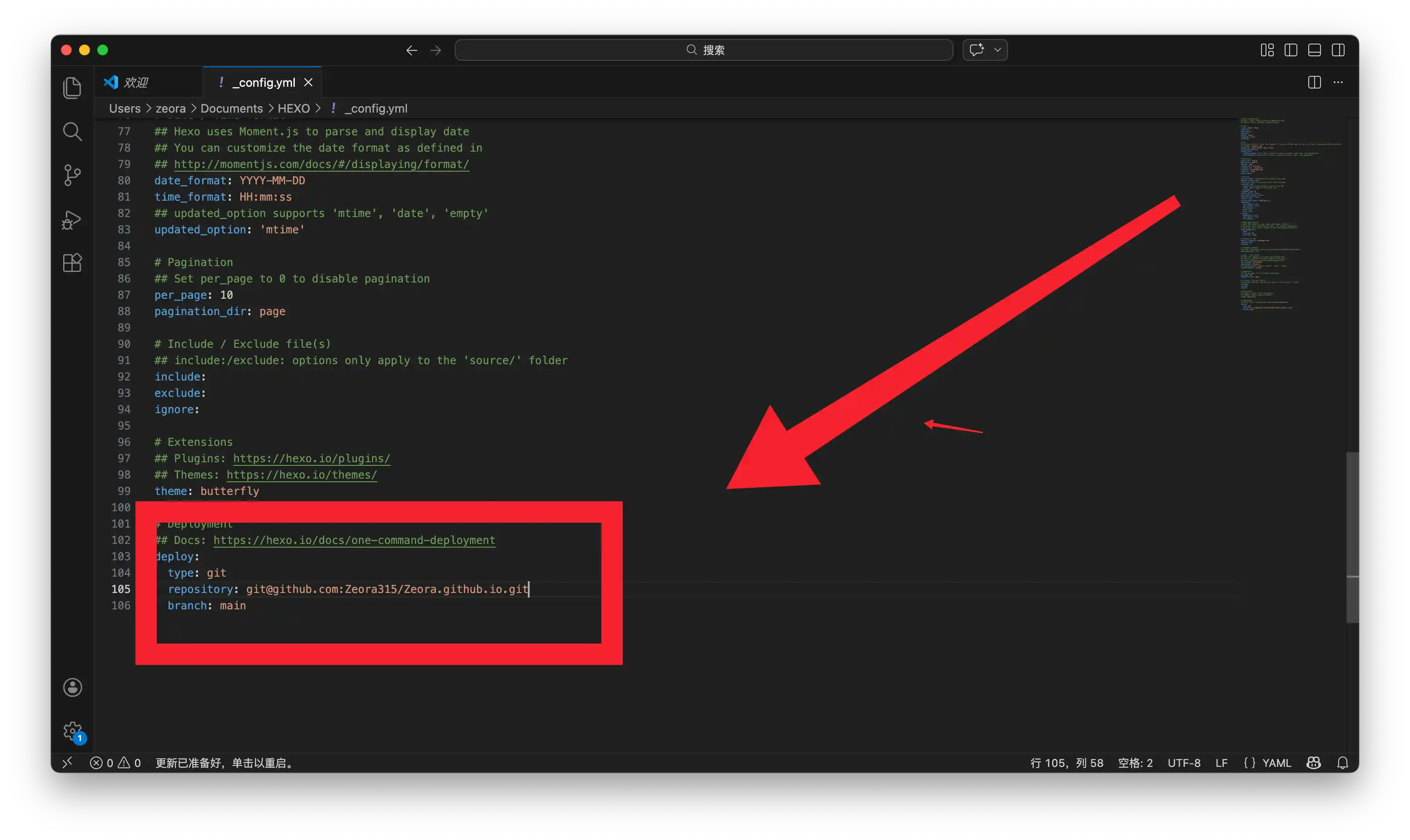Toggle the primary side bar layout button
The width and height of the screenshot is (1410, 840).
pos(1291,50)
